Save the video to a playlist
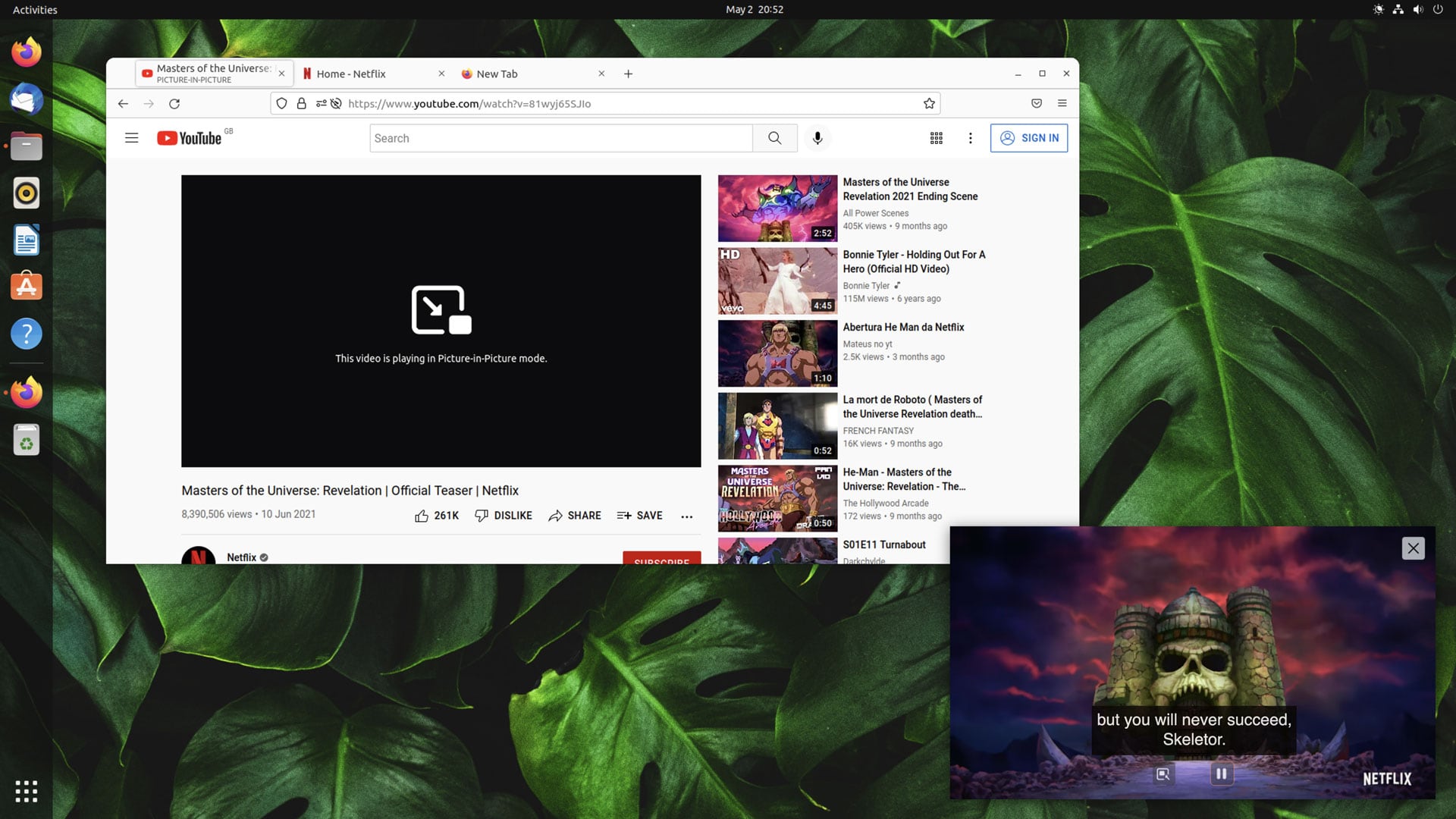1456x819 pixels. click(x=640, y=516)
